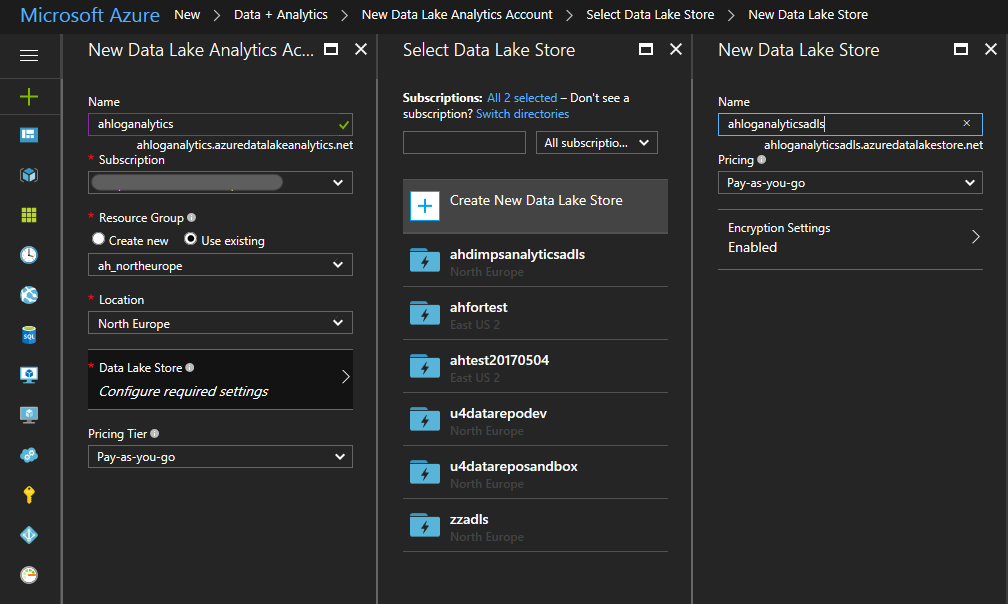Open the Pricing Tier Pay-as-you-go dropdown

click(220, 457)
